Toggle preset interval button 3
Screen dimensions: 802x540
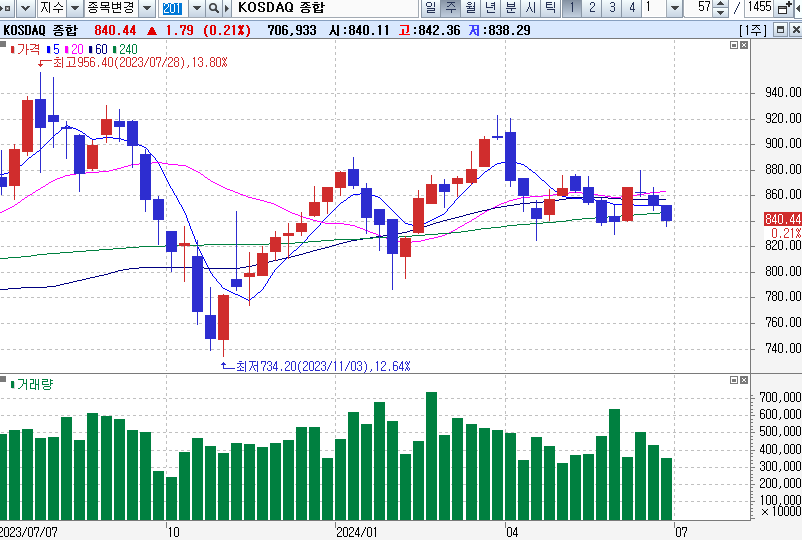(612, 8)
